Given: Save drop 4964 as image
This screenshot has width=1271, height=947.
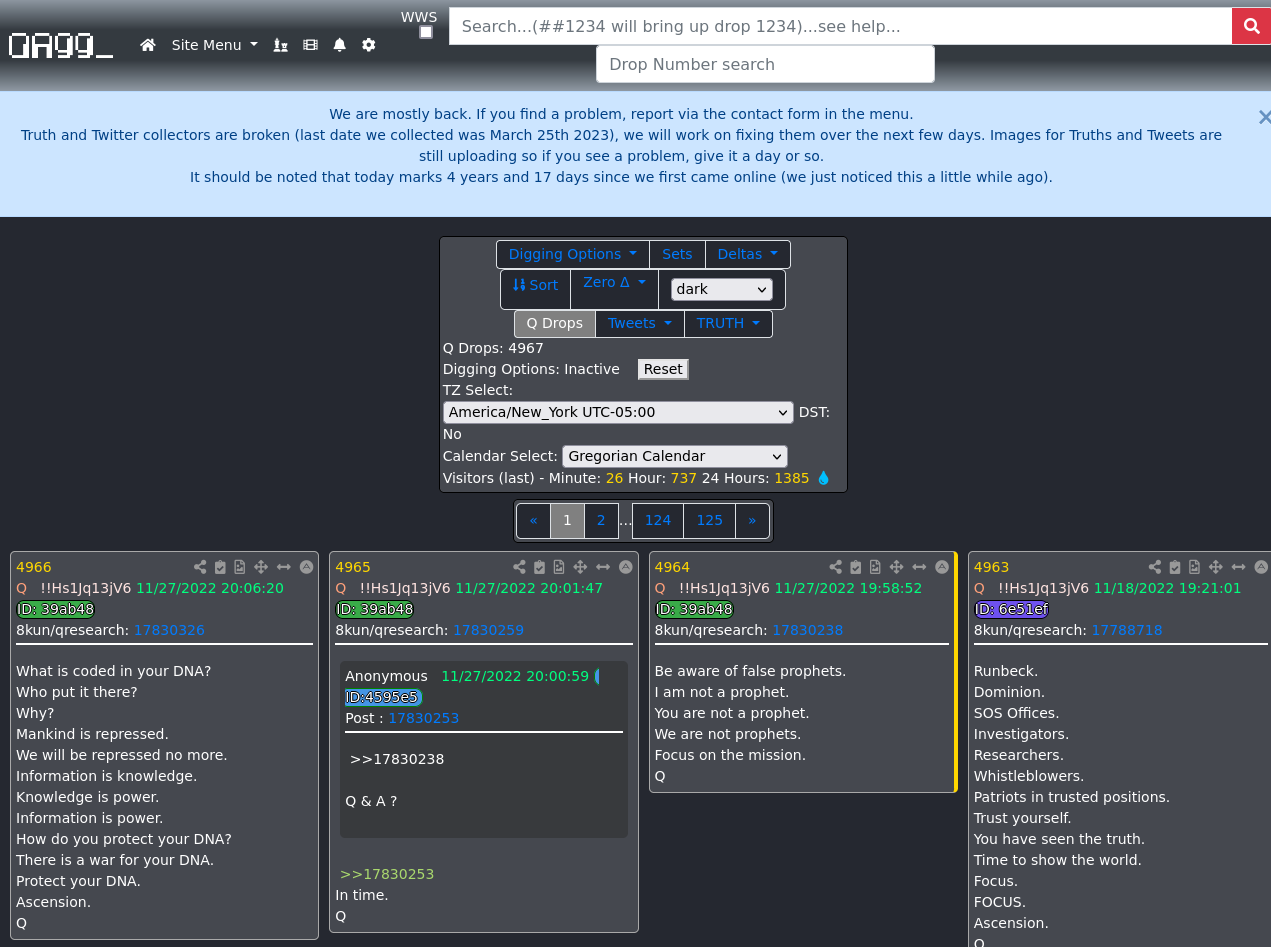Looking at the screenshot, I should (x=875, y=567).
